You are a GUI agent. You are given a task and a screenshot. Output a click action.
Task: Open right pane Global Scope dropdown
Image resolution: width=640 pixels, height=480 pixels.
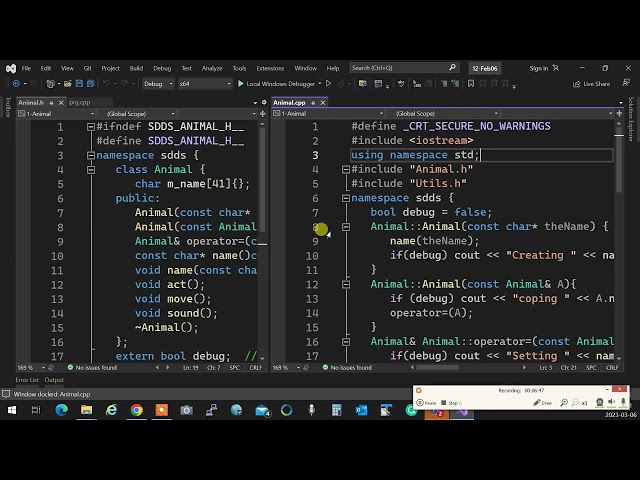(442, 113)
